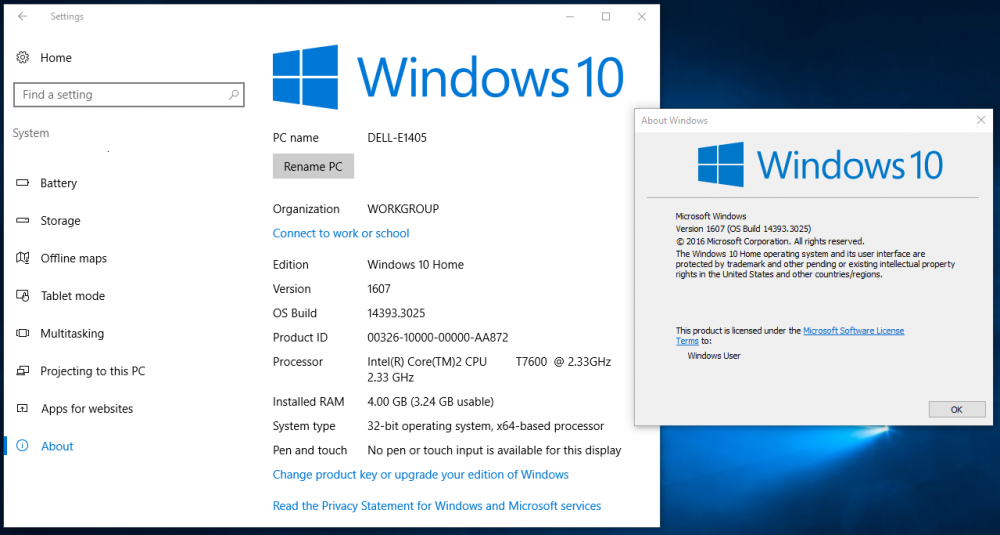
Task: Click Product ID 00326-10000-00000-AA872
Action: [438, 337]
